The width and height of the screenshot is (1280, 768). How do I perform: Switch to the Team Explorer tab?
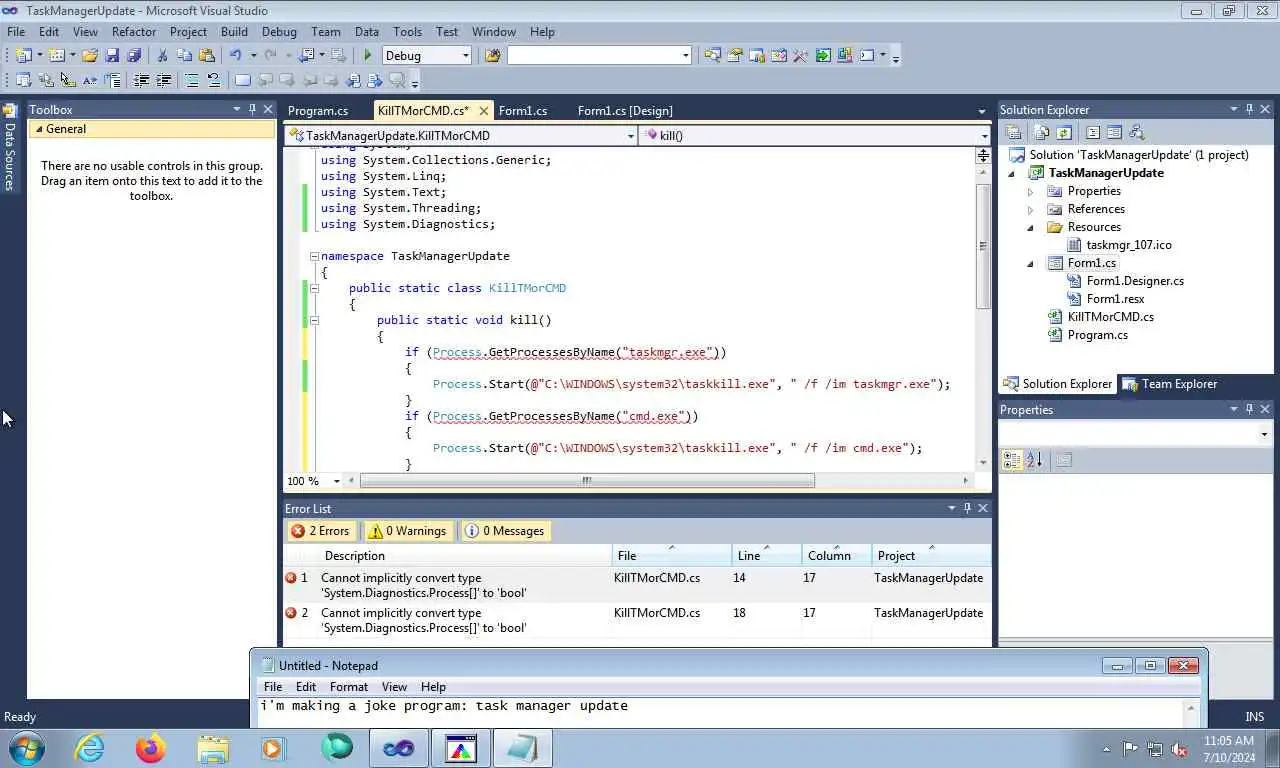pos(1170,384)
